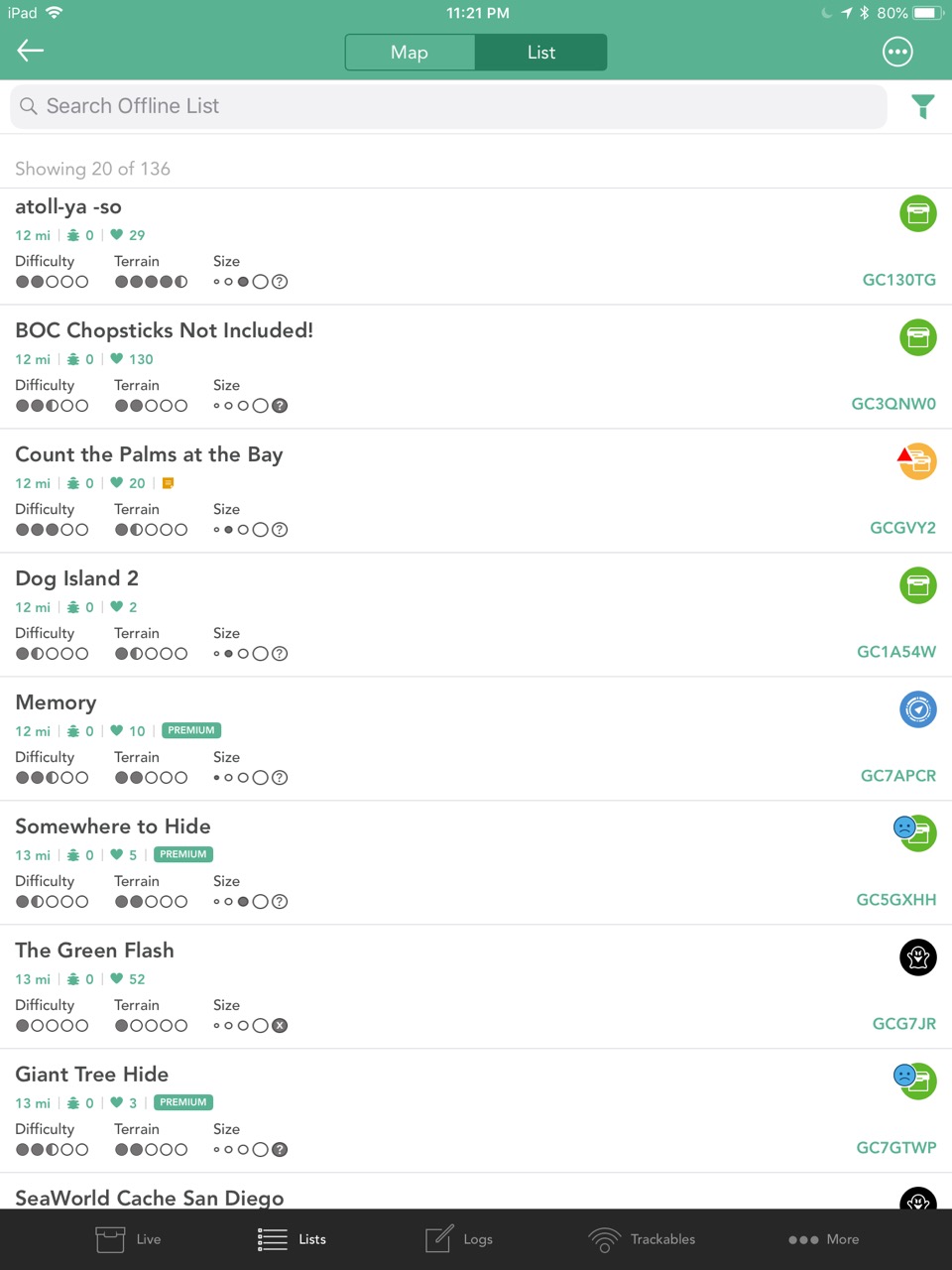Tap the back arrow icon

click(x=31, y=51)
